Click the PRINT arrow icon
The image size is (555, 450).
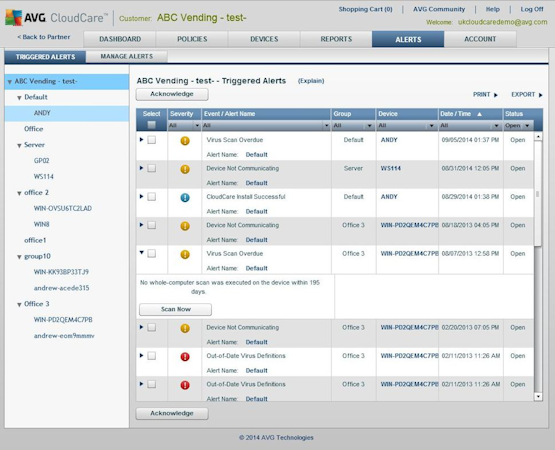pos(496,95)
